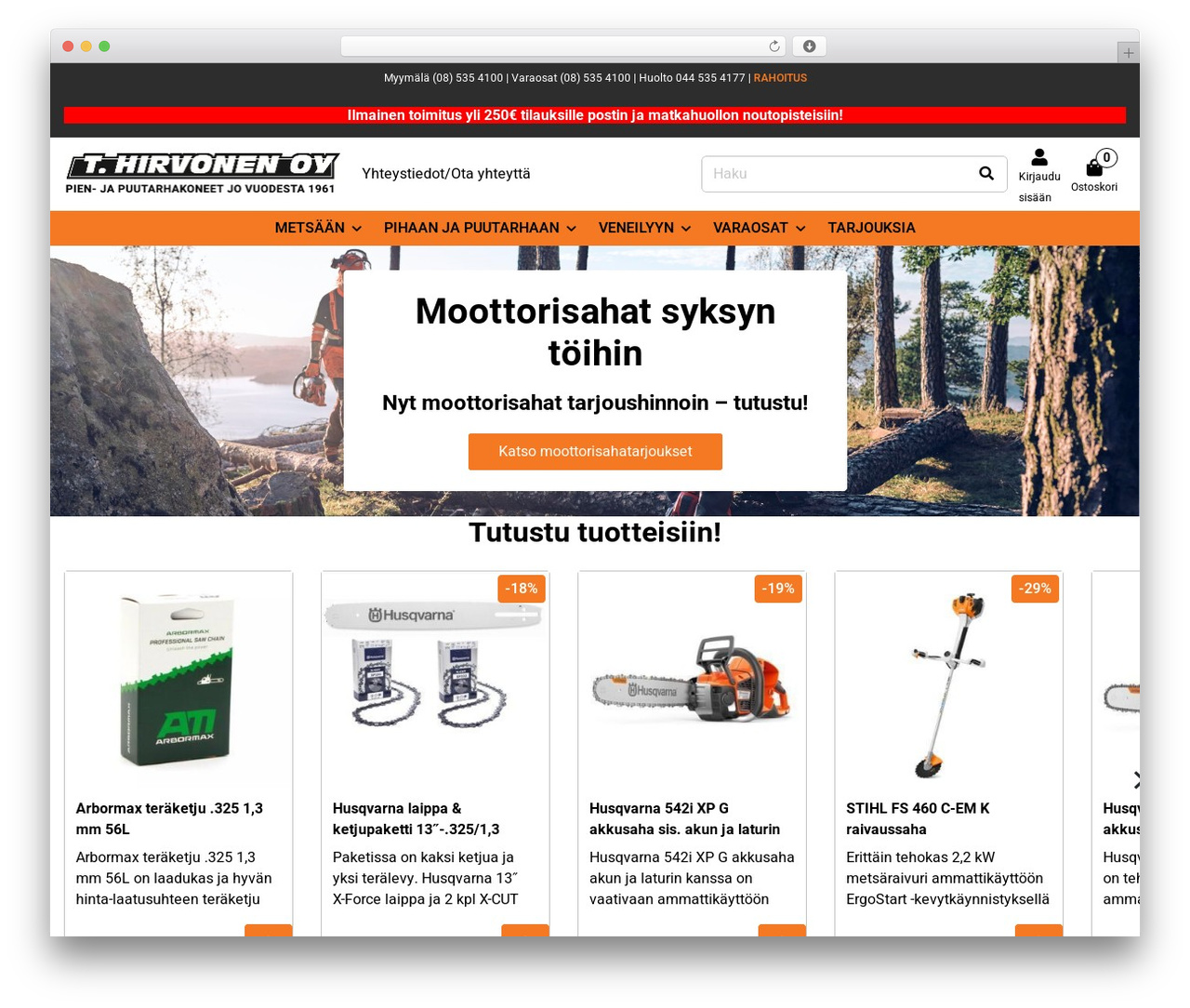The image size is (1190, 1008).
Task: Click the Kirjaudu sisään label
Action: [1039, 187]
